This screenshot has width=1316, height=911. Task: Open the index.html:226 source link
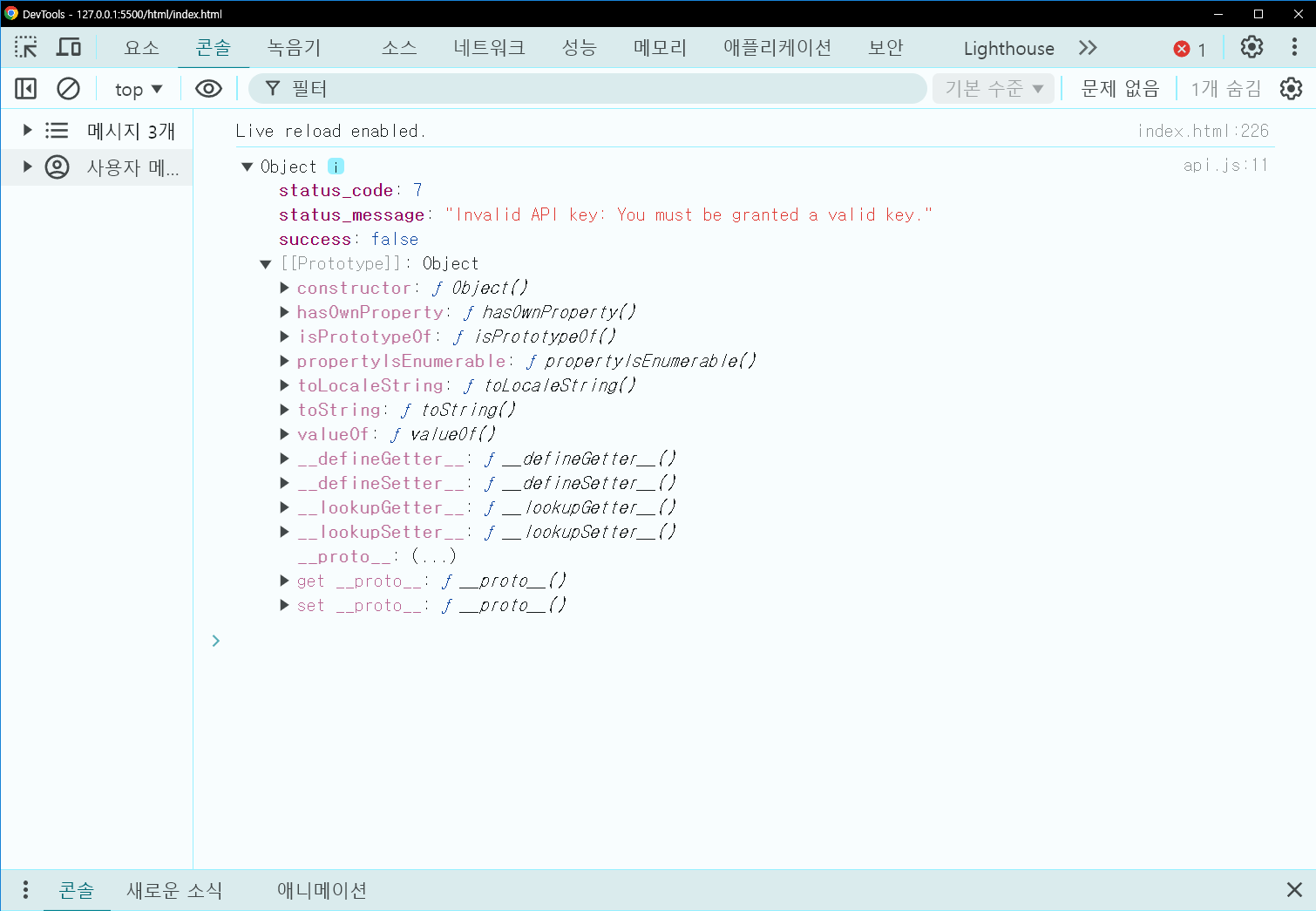(x=1203, y=131)
